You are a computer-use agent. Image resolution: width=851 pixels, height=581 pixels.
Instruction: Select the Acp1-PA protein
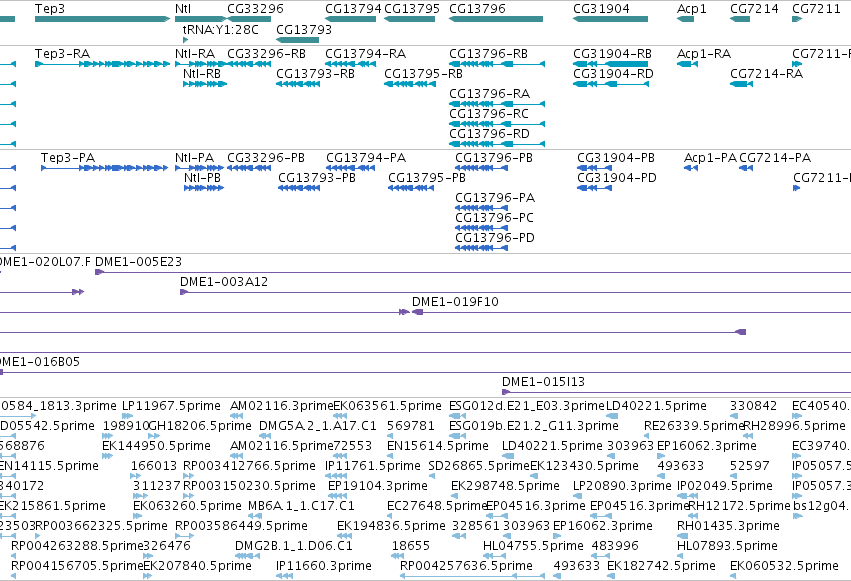tap(690, 168)
